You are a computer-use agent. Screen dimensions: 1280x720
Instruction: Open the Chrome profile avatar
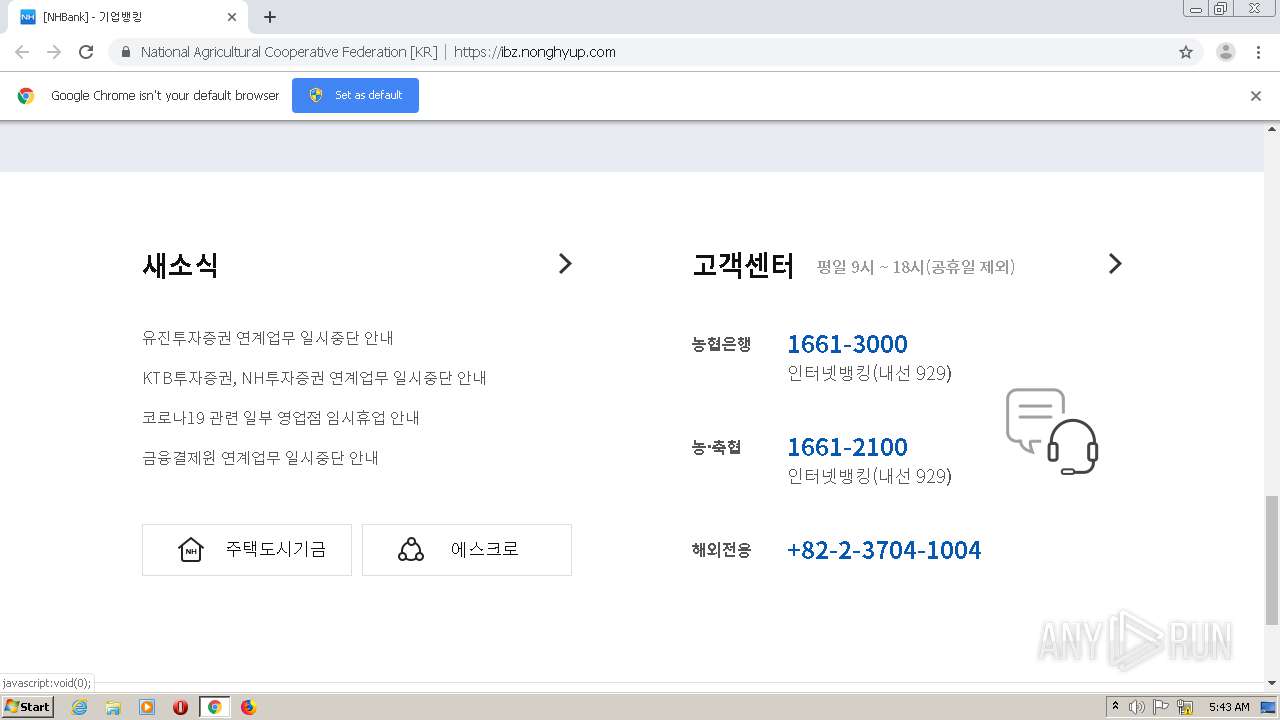pyautogui.click(x=1226, y=52)
